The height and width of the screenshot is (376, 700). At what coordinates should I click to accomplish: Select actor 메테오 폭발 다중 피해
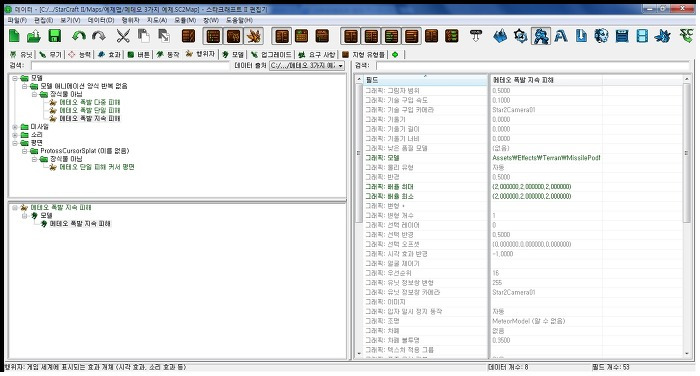pyautogui.click(x=90, y=102)
